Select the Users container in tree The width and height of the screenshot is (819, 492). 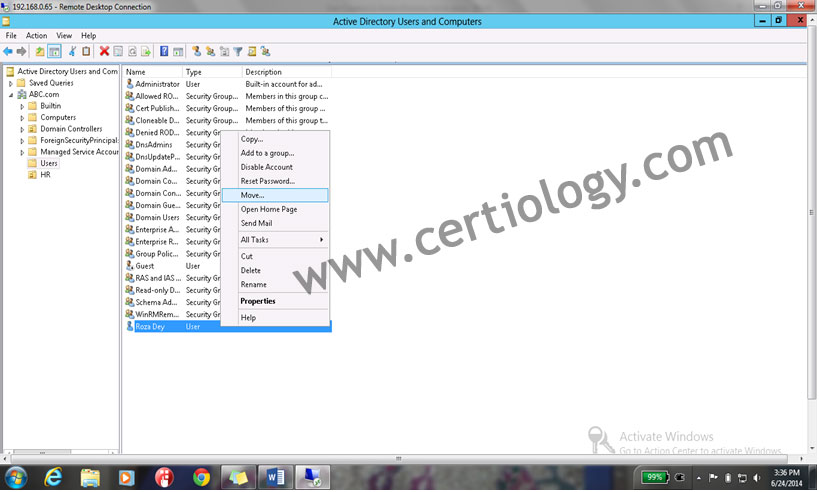49,163
